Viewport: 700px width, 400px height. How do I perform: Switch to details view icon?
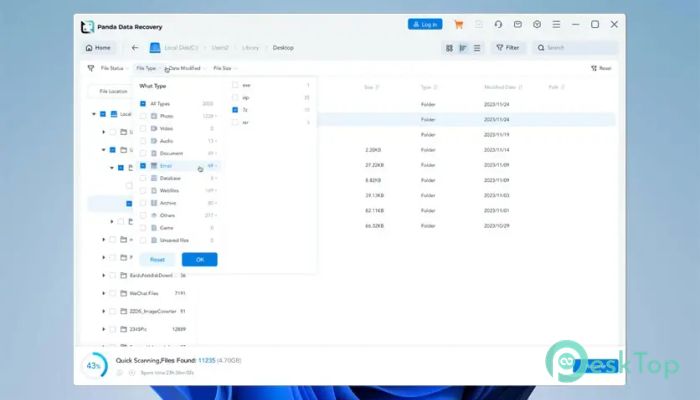pyautogui.click(x=463, y=48)
